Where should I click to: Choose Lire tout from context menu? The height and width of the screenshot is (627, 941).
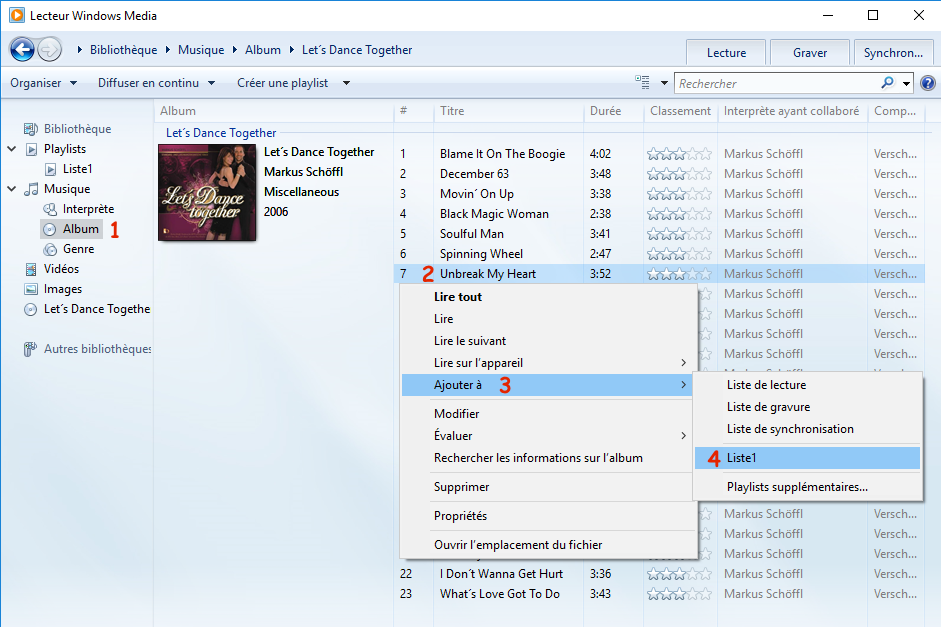coord(458,297)
